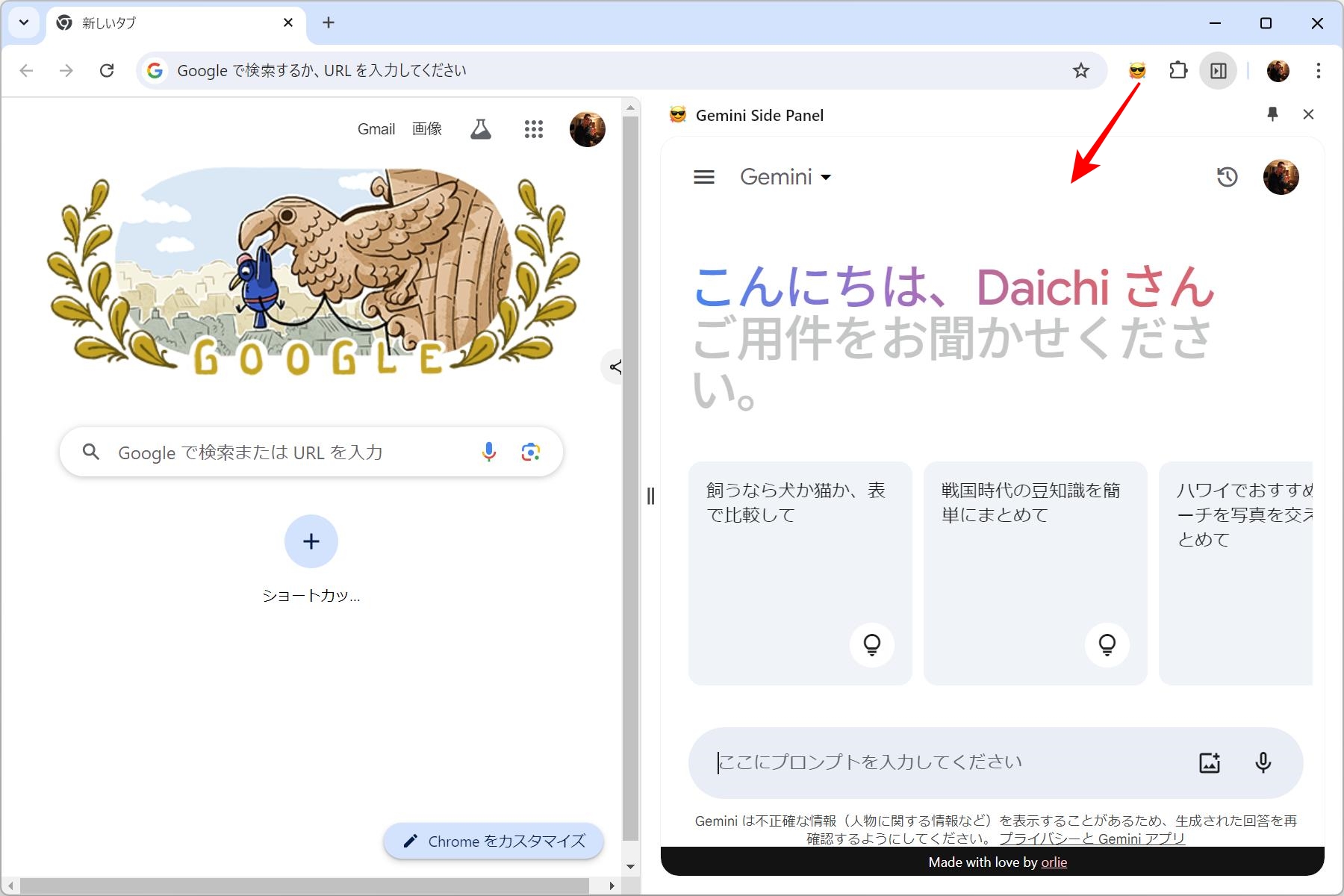Bookmark this tab with star icon
This screenshot has height=896, width=1344.
1080,71
